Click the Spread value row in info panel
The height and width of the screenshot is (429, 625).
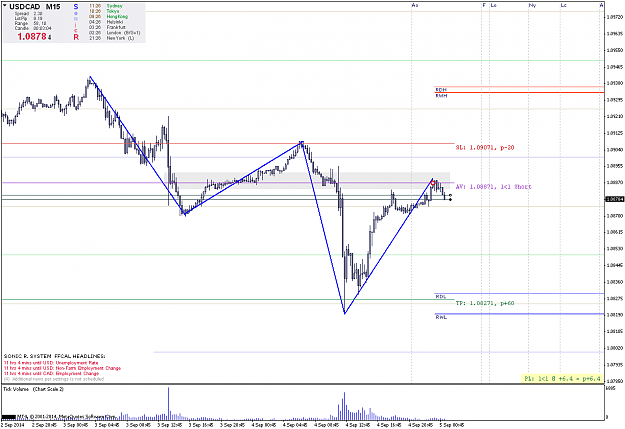pyautogui.click(x=29, y=14)
